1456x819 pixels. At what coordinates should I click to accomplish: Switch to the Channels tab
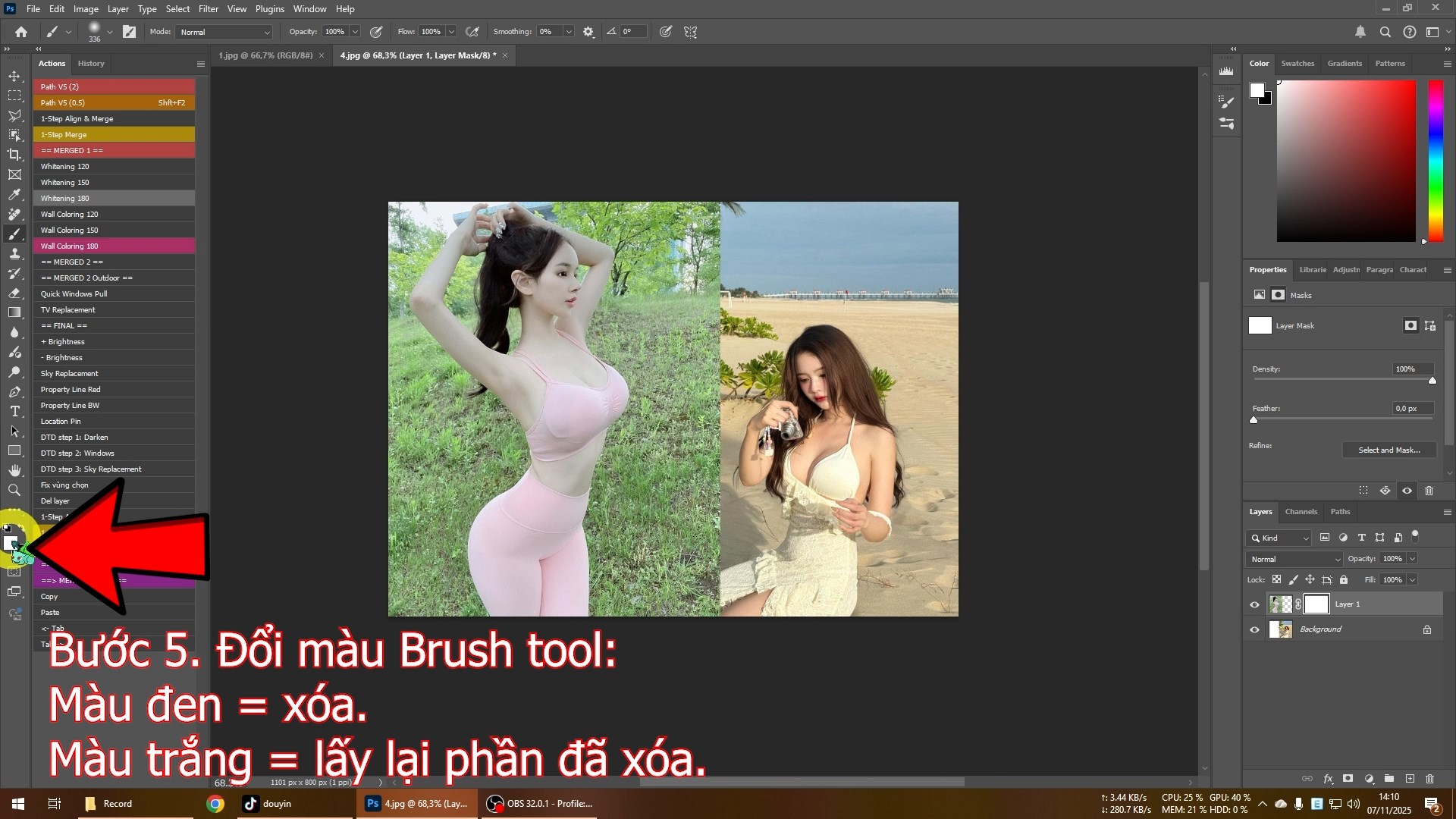tap(1301, 512)
